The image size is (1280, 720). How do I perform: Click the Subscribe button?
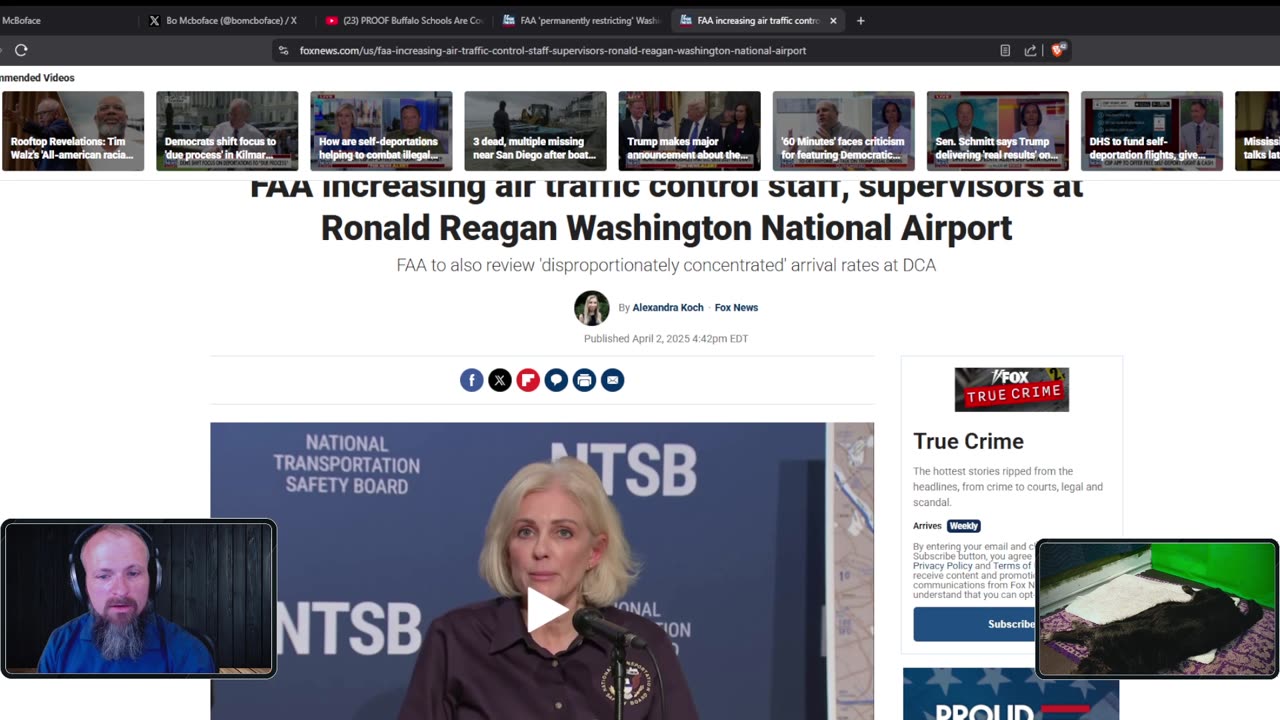pyautogui.click(x=975, y=624)
